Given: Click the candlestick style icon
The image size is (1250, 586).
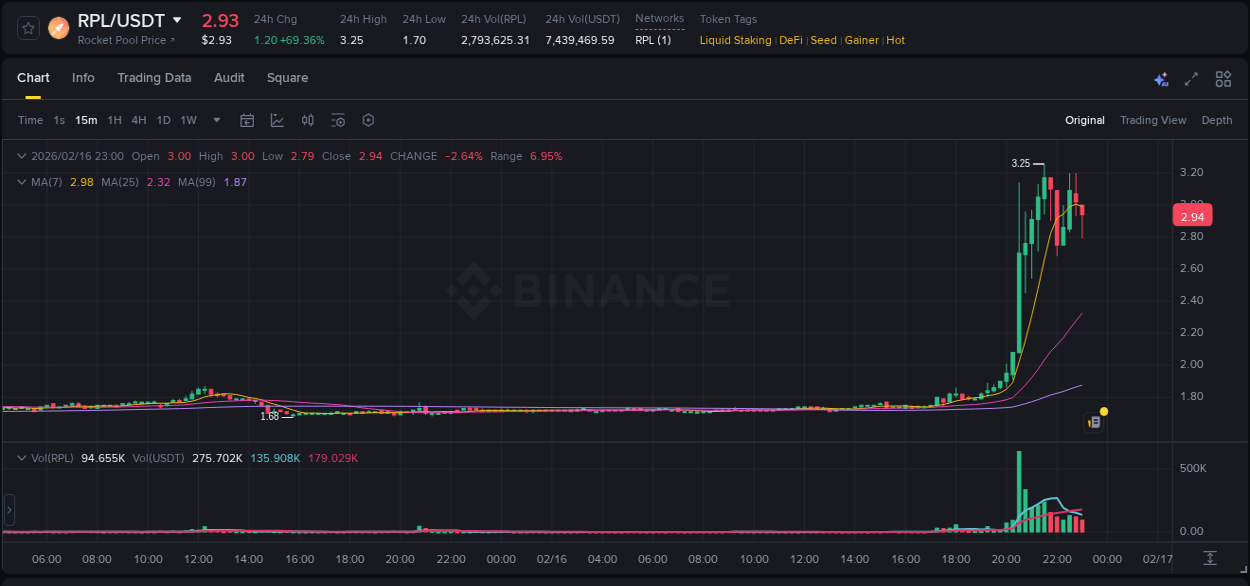Looking at the screenshot, I should (307, 120).
